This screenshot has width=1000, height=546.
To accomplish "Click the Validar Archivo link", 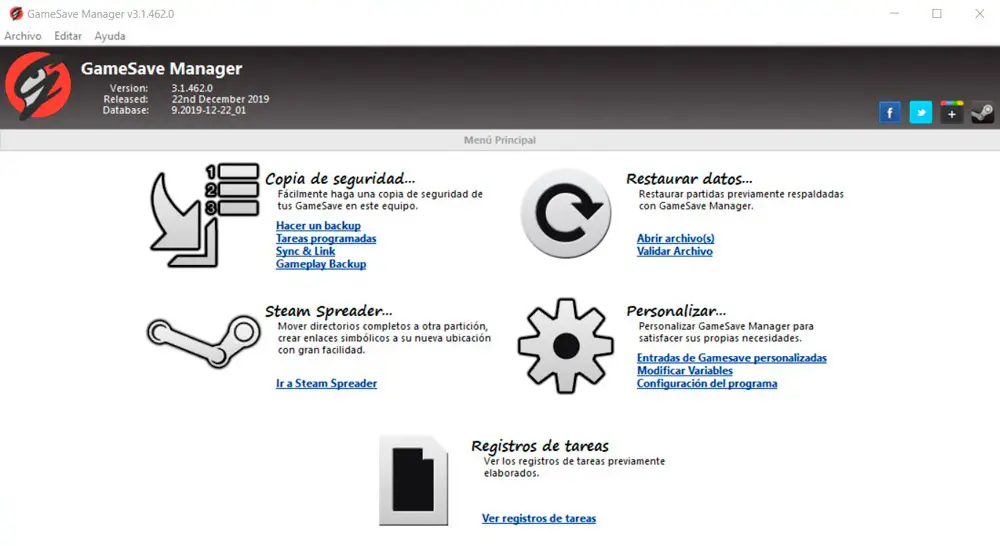I will [x=675, y=251].
